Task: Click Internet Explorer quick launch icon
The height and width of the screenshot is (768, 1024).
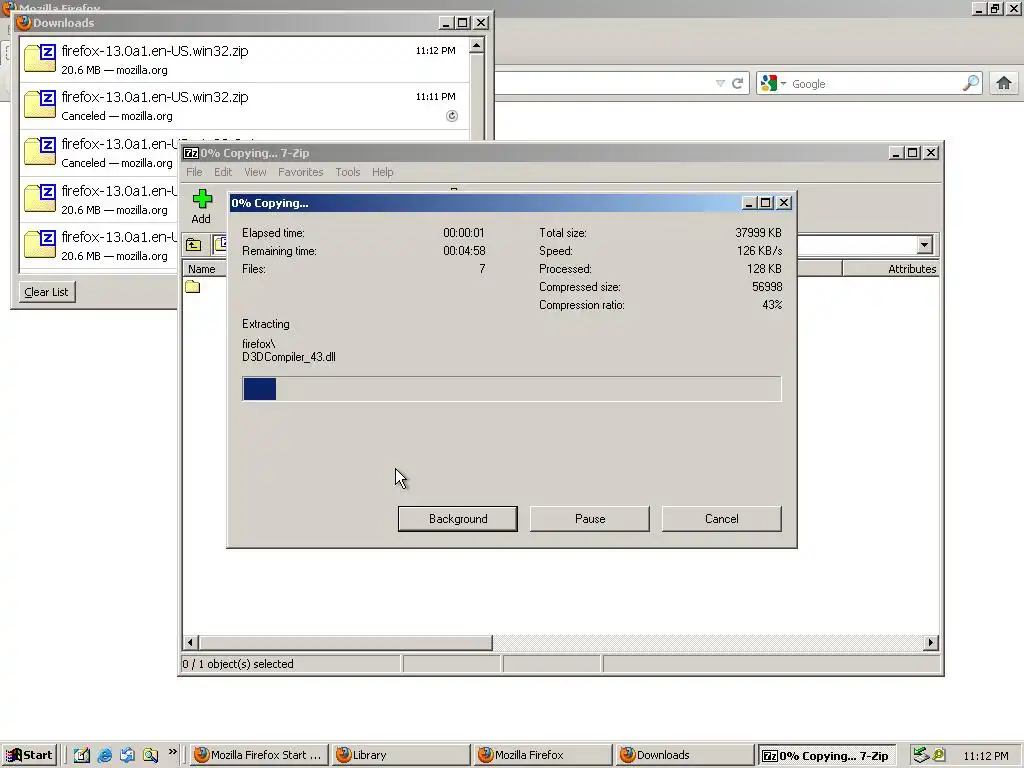Action: pos(104,755)
